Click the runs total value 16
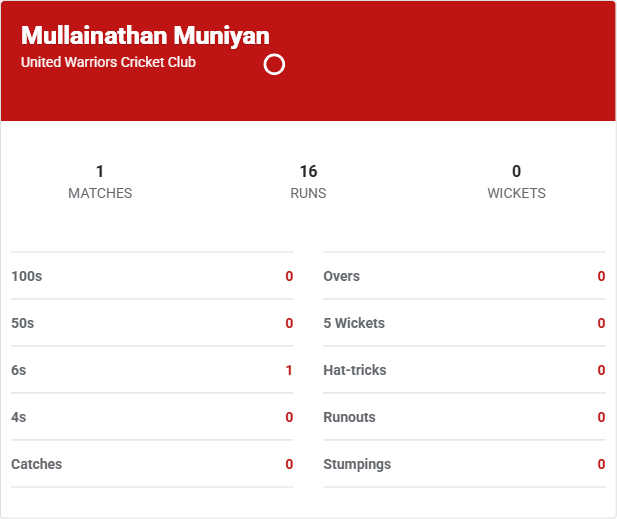Image resolution: width=617 pixels, height=519 pixels. [308, 171]
